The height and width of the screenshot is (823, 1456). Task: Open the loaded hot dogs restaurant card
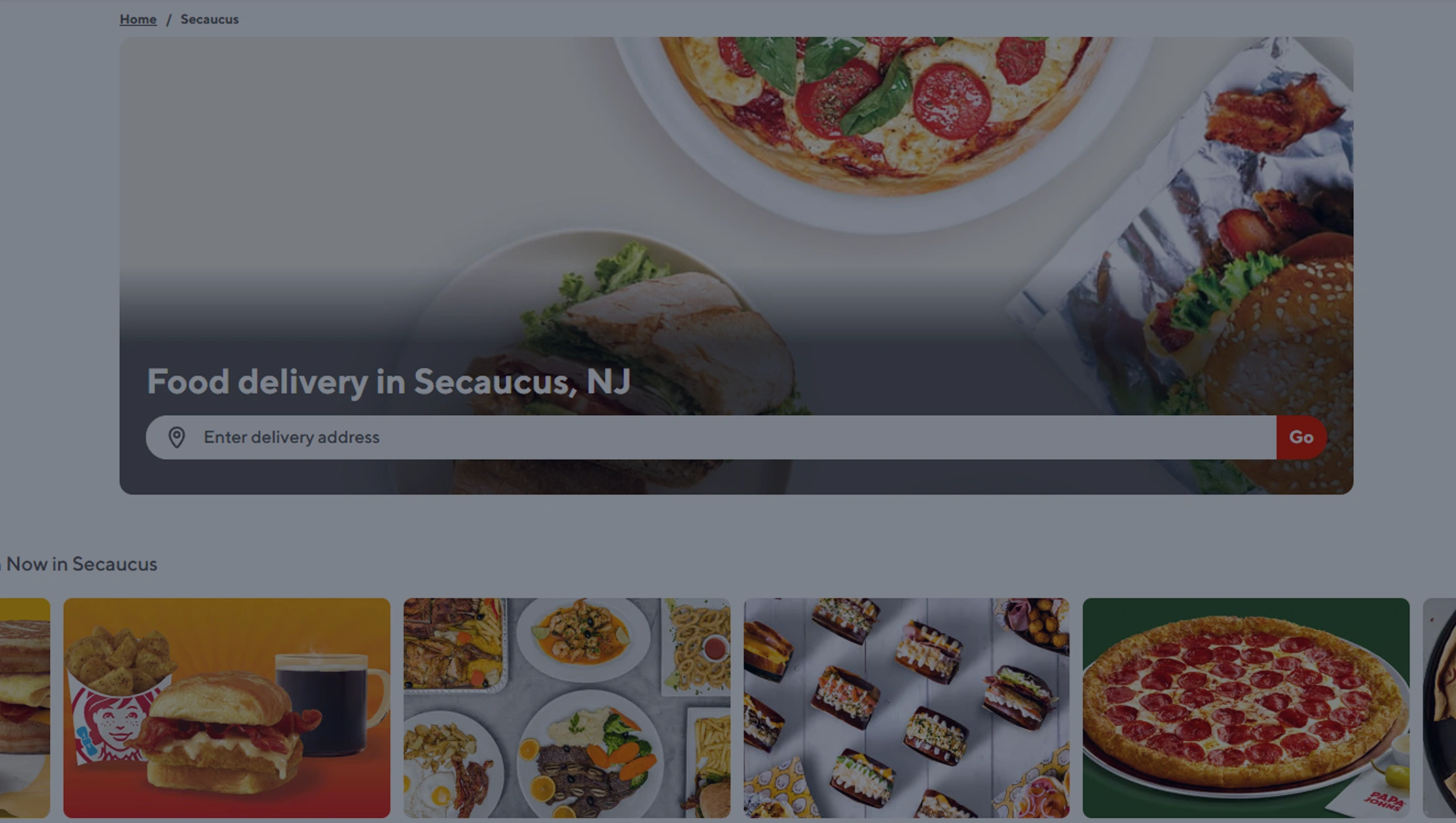[x=906, y=708]
